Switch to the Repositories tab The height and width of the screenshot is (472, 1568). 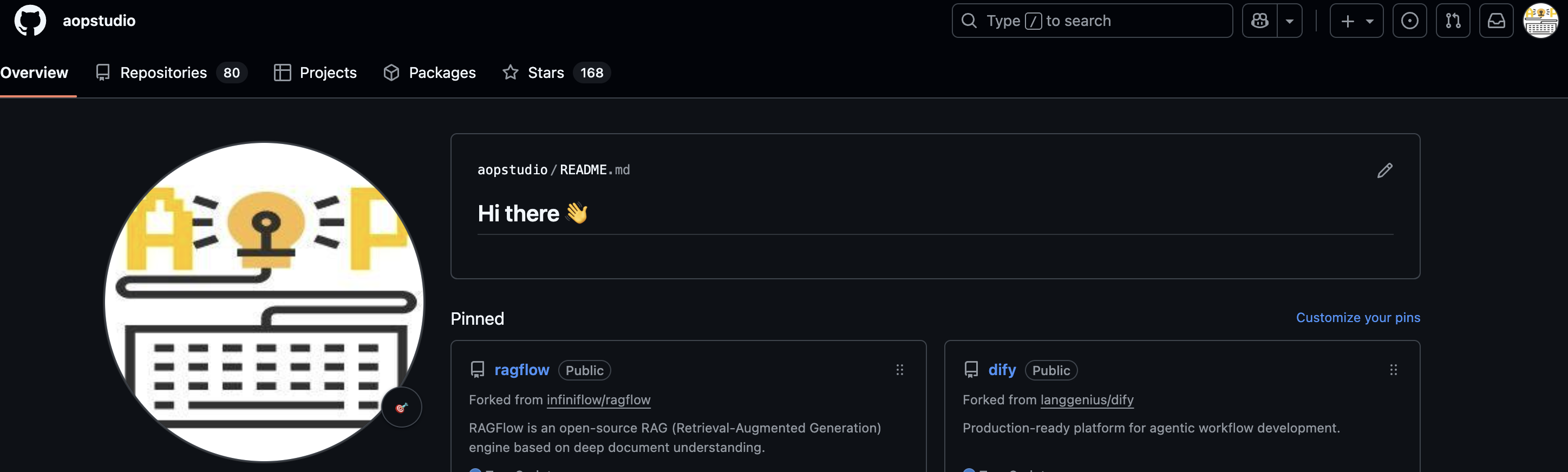[x=171, y=73]
